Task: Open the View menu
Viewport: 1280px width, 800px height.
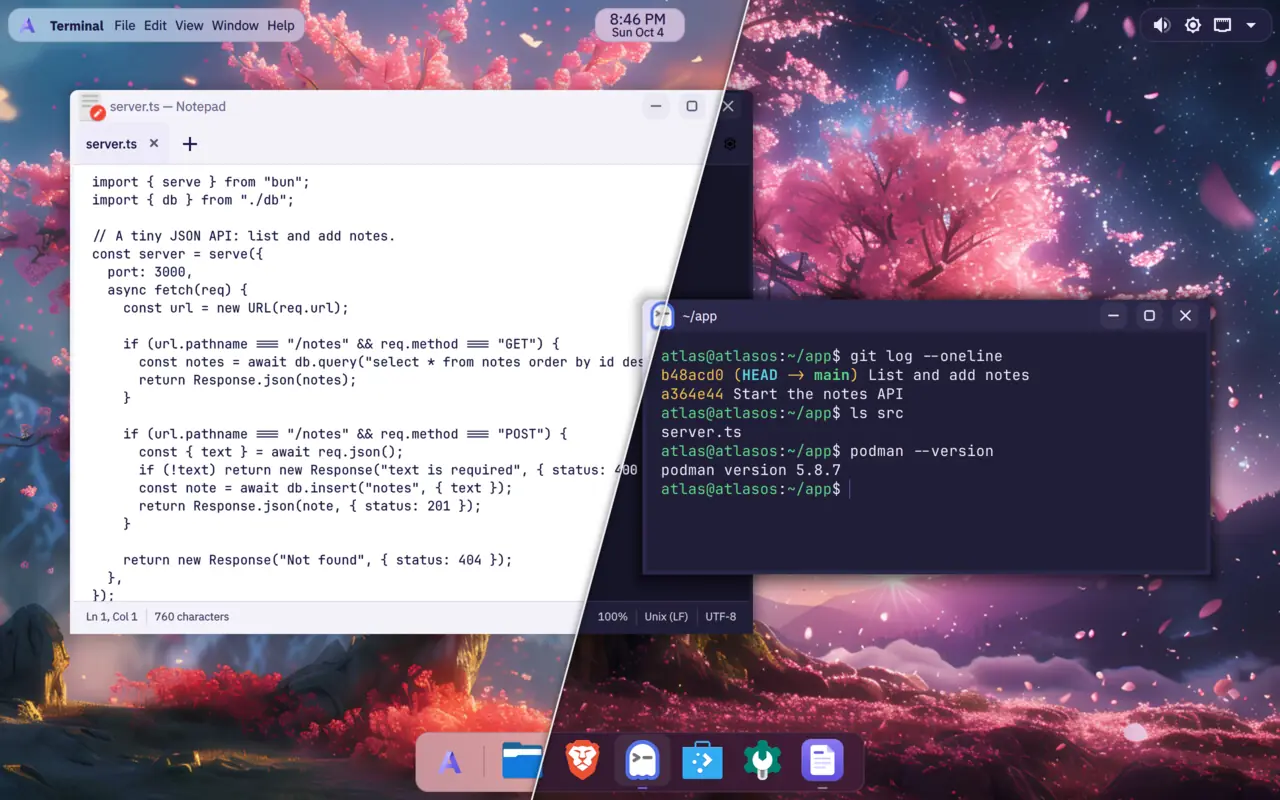Action: (x=189, y=26)
